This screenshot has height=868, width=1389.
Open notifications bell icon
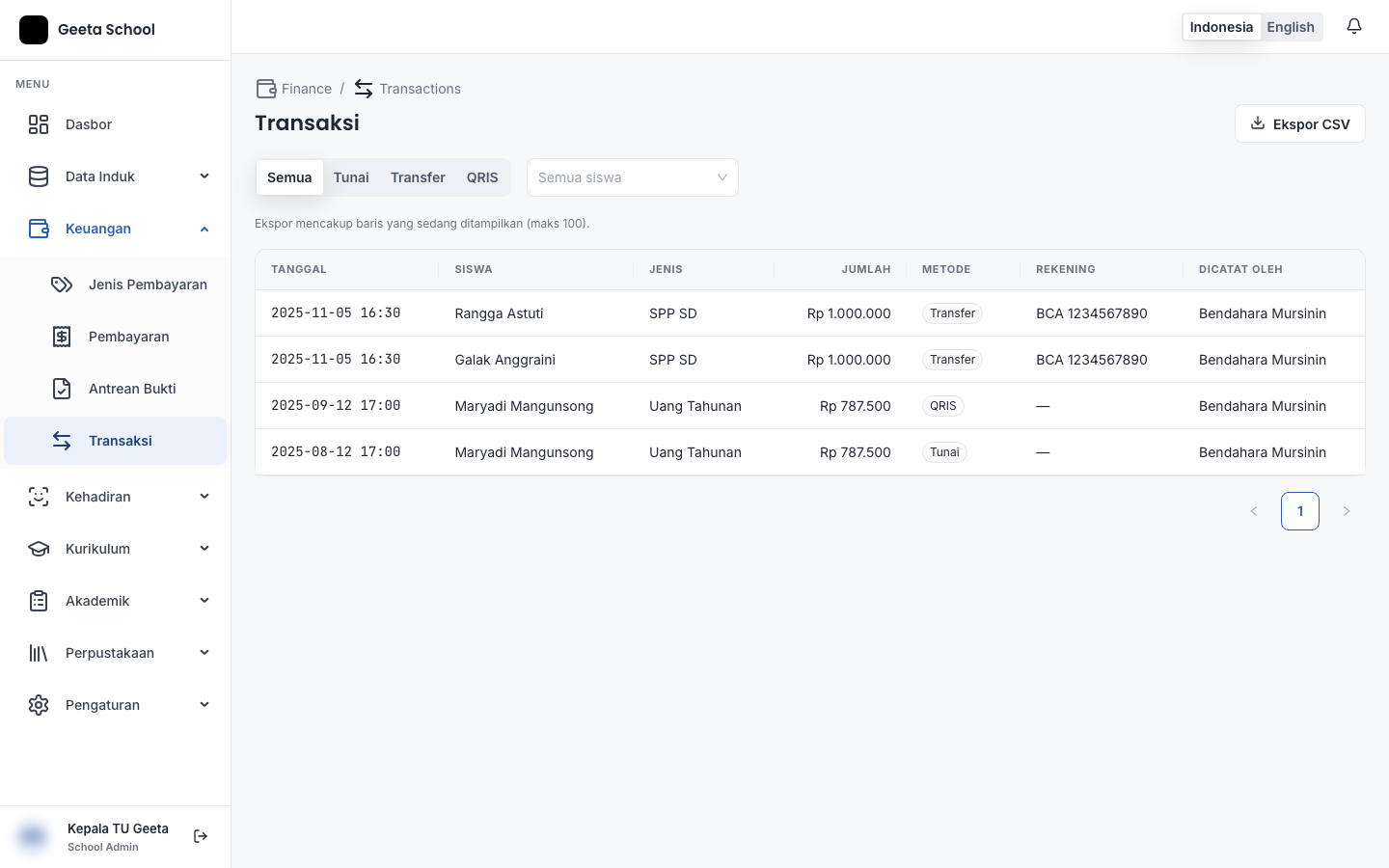pos(1354,26)
